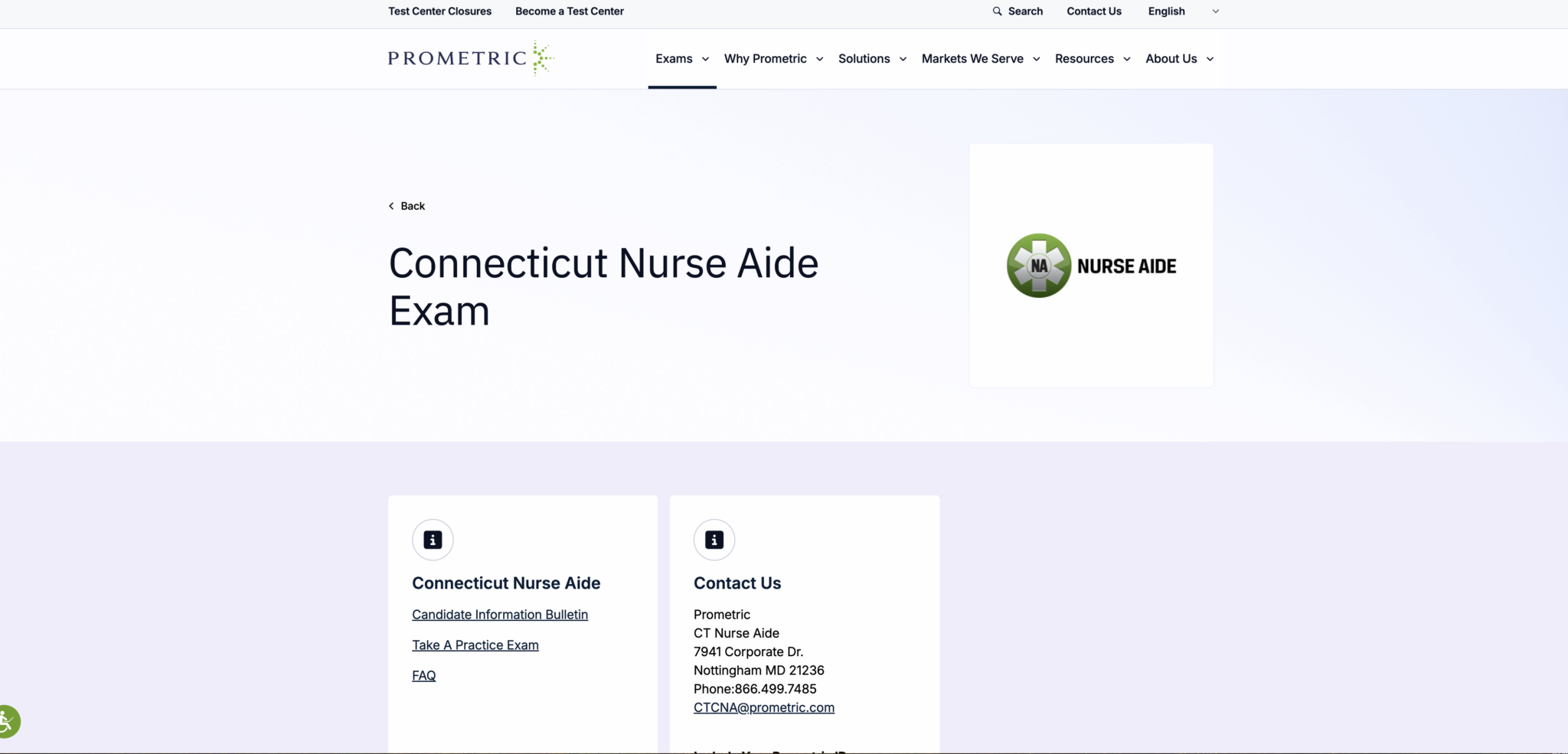
Task: Click the Nurse Aide badge logo
Action: pos(1090,266)
